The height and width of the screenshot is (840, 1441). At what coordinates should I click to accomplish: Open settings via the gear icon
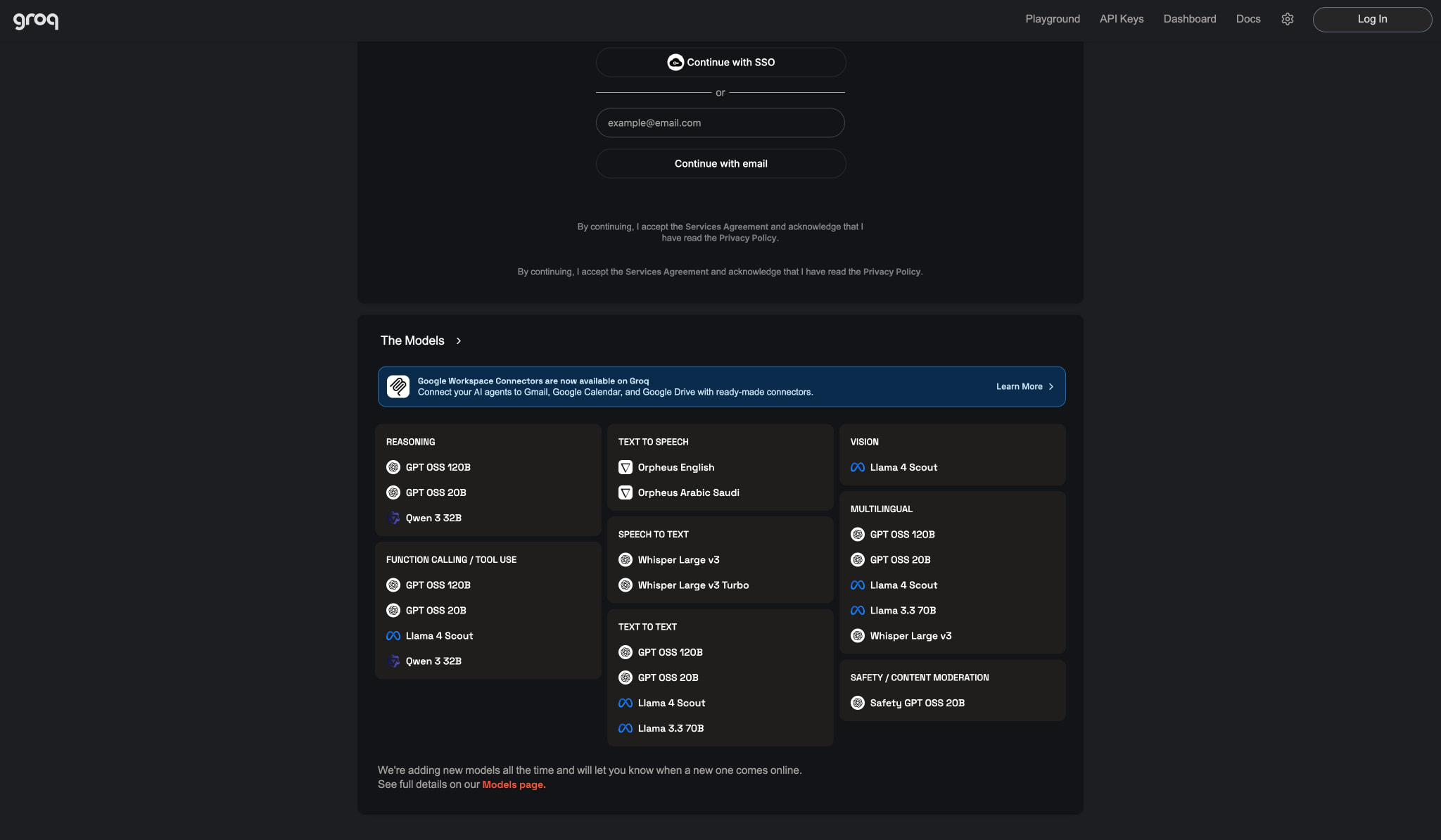point(1288,19)
